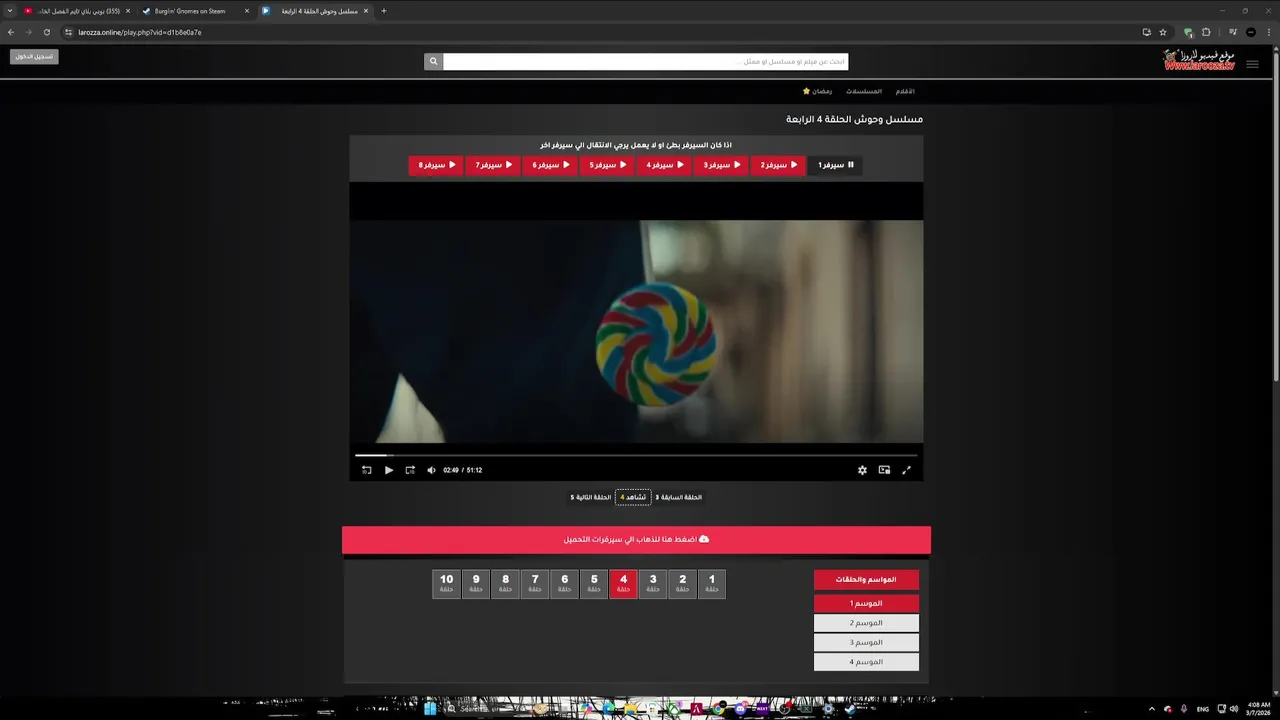This screenshot has width=1280, height=720.
Task: Open episode 10 in the episode list
Action: pos(446,584)
